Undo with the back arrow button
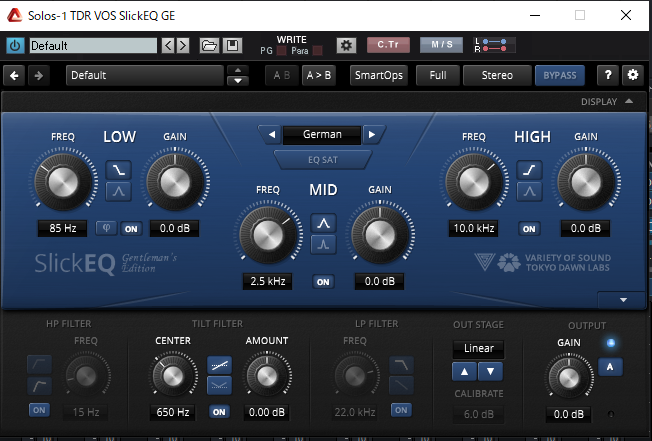The image size is (652, 441). coord(14,76)
